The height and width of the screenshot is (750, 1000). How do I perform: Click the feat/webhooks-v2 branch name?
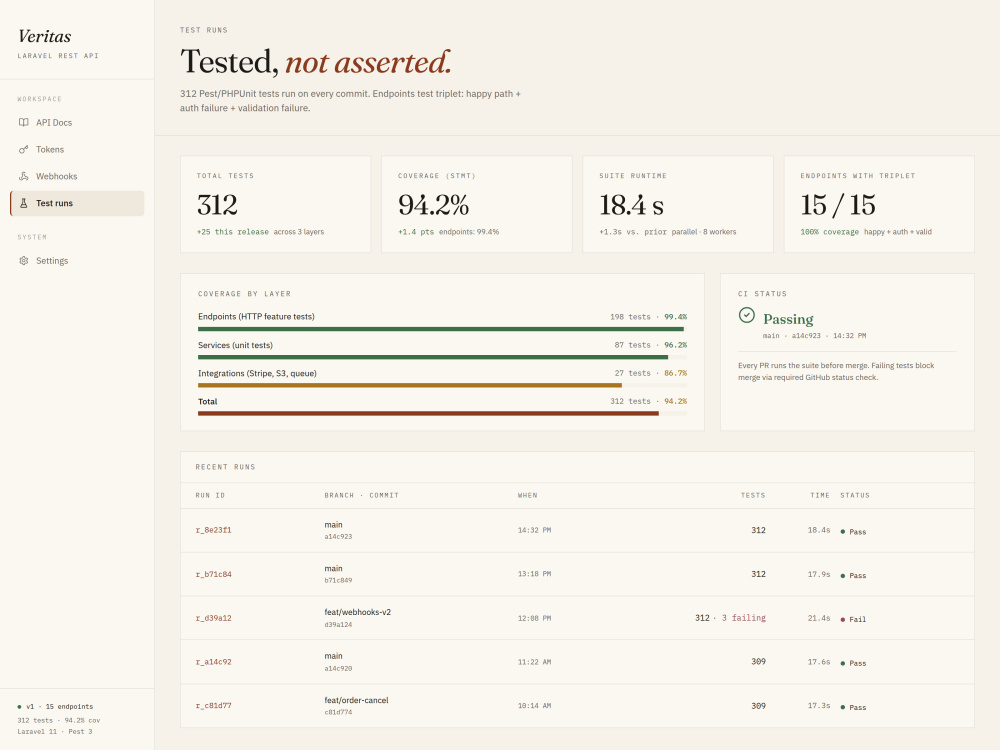pos(358,612)
